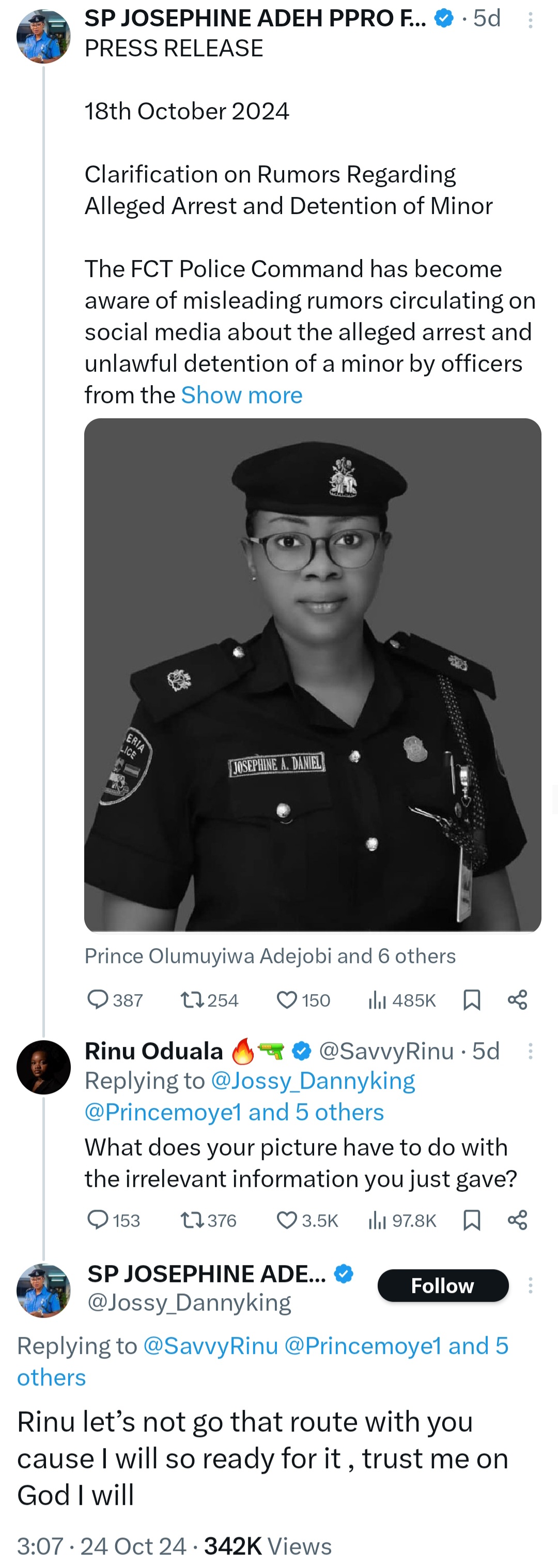
Task: Open more options beside the Follow button
Action: point(531,1286)
